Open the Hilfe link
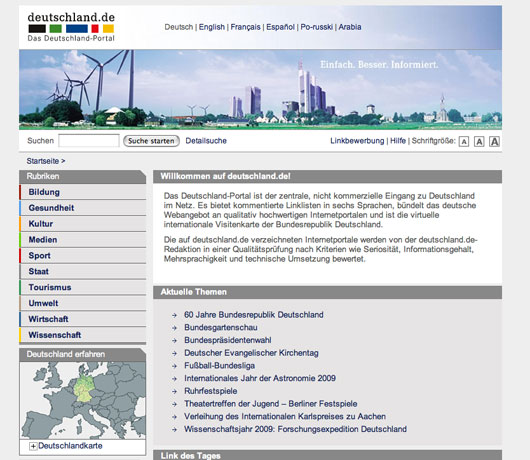The height and width of the screenshot is (460, 530). (398, 141)
